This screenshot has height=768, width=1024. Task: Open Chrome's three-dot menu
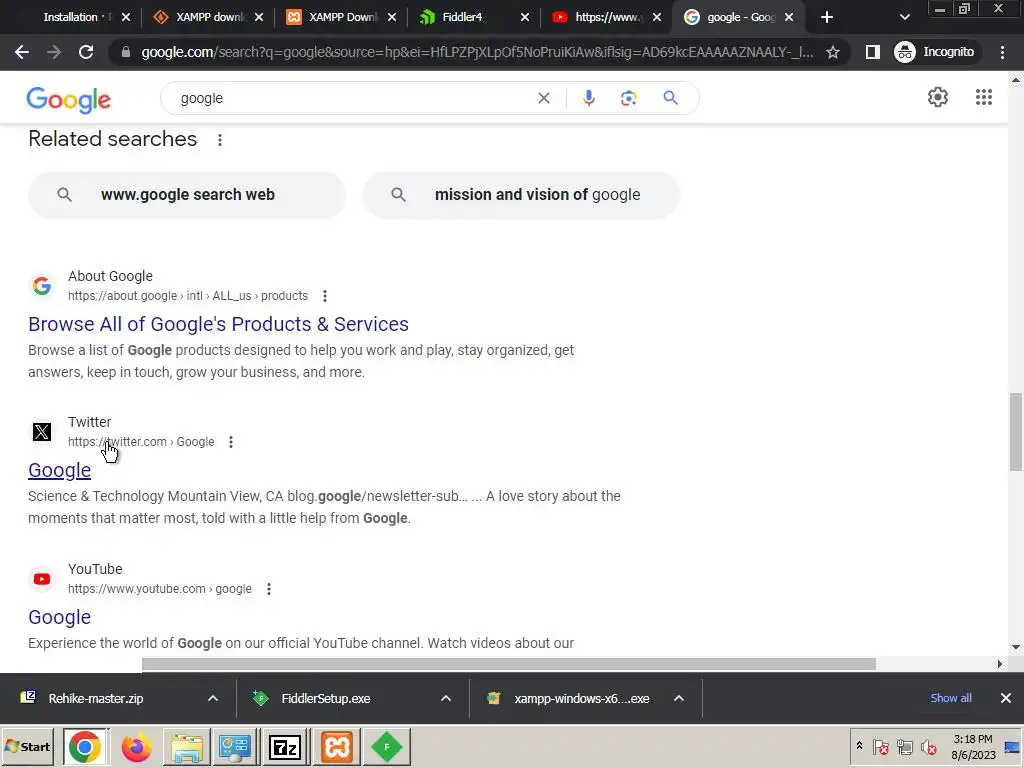1002,52
